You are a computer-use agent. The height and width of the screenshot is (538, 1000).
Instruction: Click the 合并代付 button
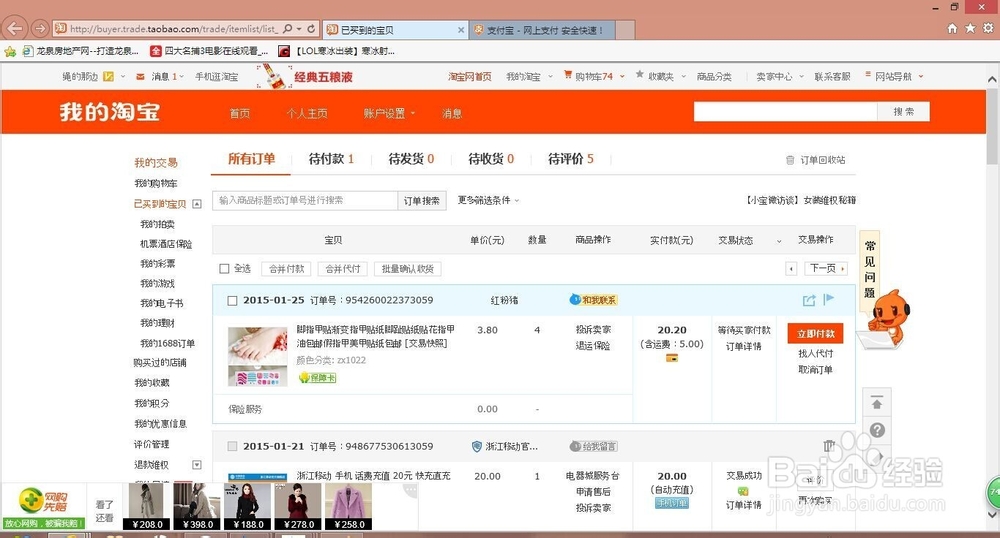pyautogui.click(x=342, y=269)
